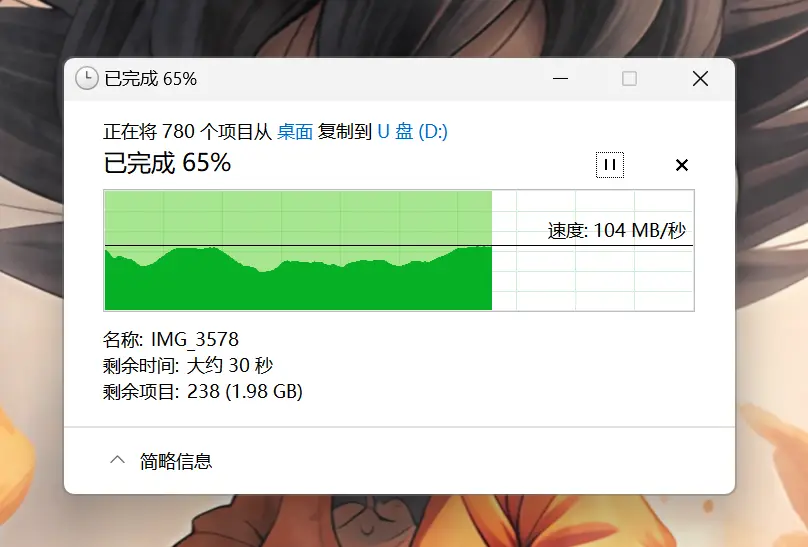
Task: Pause the file copy operation
Action: (610, 165)
